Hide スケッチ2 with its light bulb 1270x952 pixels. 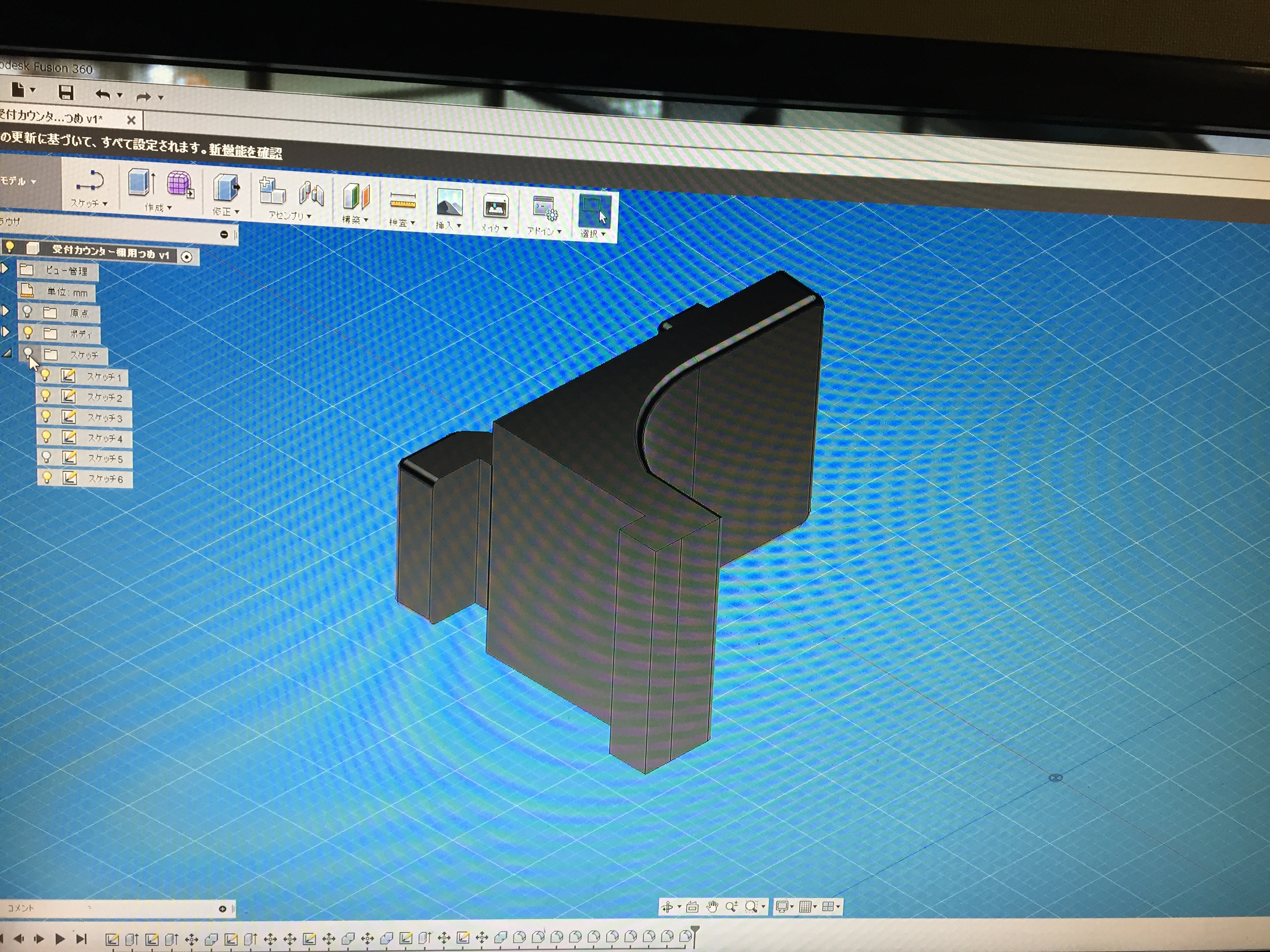tap(46, 396)
